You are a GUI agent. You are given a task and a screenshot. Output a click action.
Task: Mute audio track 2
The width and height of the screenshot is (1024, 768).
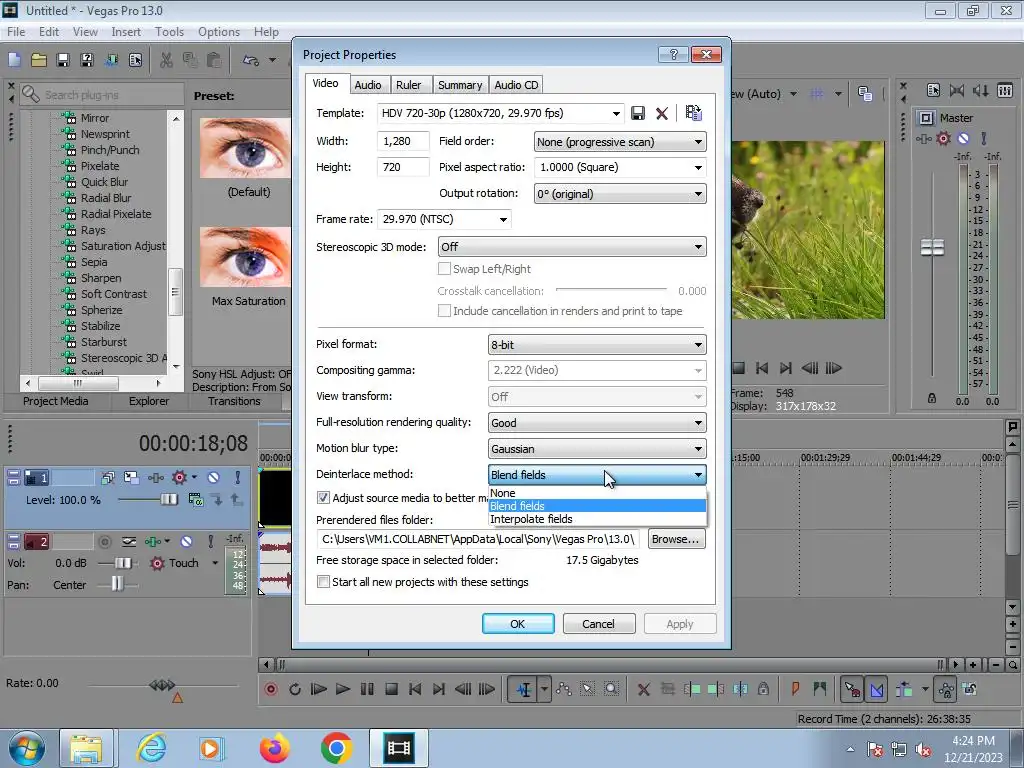point(186,541)
